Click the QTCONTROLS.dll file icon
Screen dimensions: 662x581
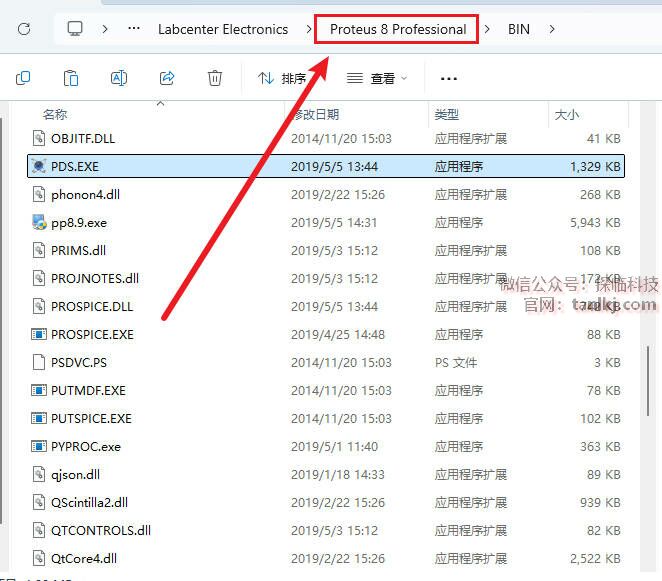pyautogui.click(x=39, y=530)
